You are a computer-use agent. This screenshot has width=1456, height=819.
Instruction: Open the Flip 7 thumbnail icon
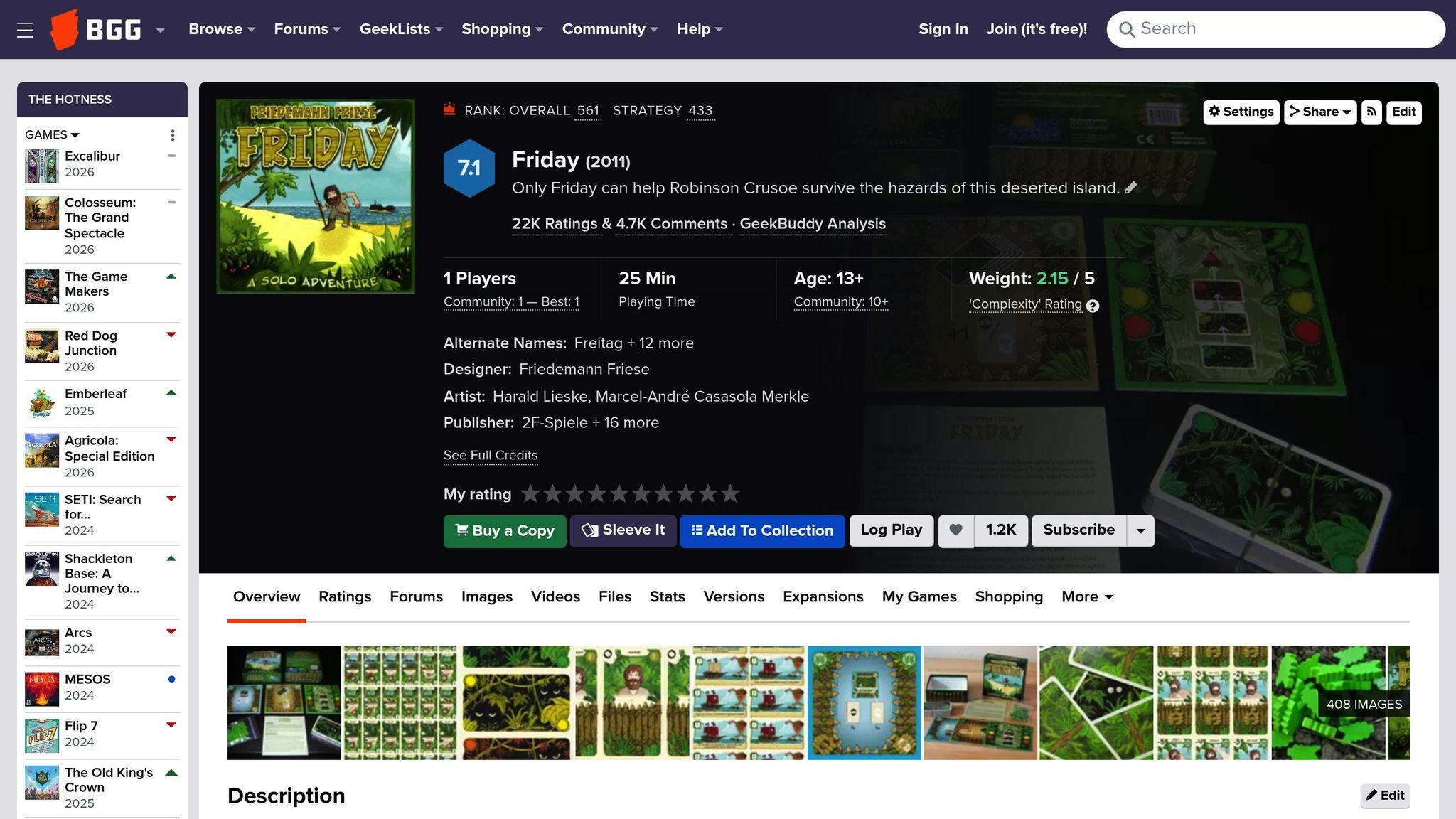tap(42, 736)
